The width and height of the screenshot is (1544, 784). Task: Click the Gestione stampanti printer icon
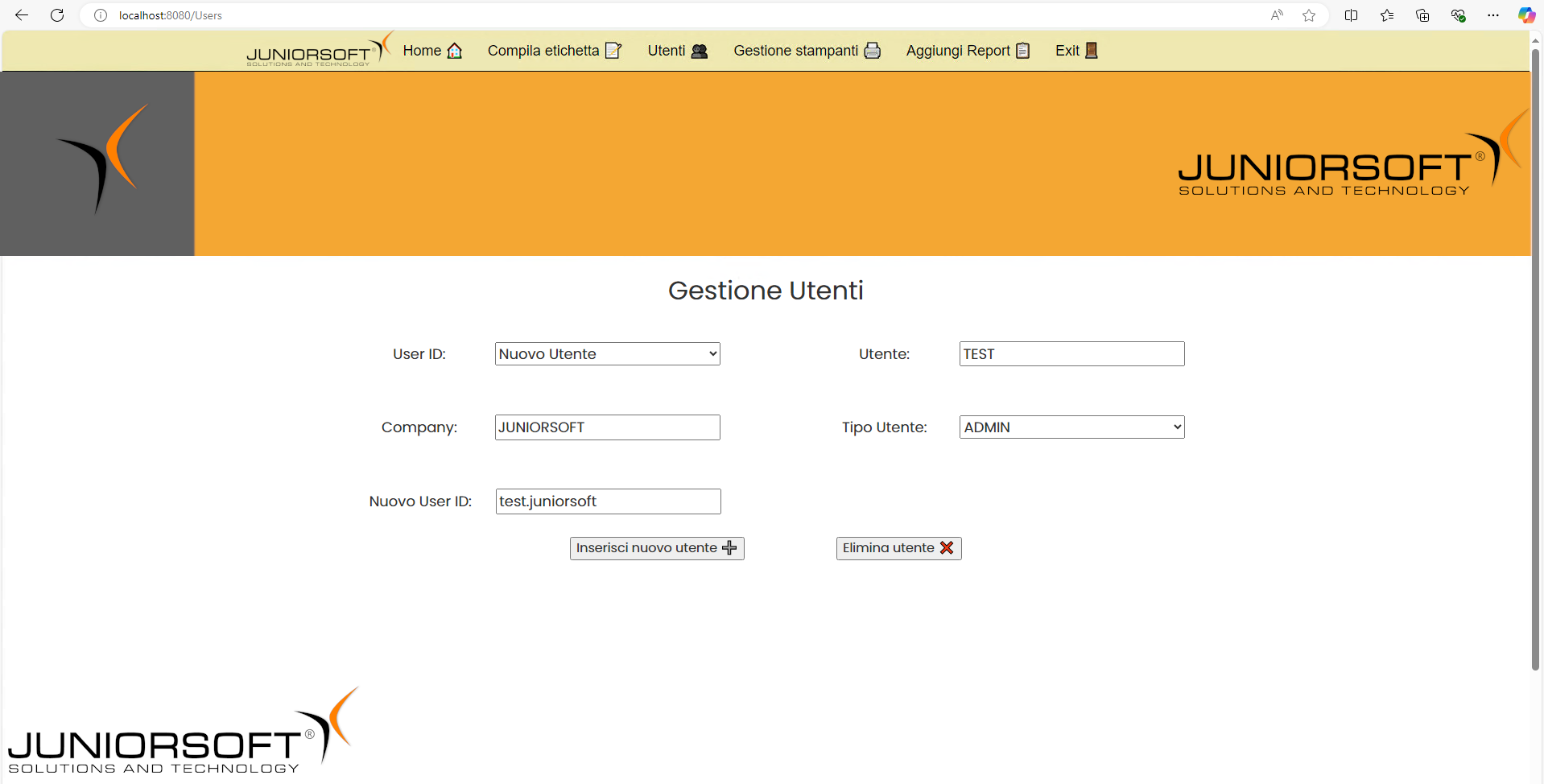[x=873, y=51]
